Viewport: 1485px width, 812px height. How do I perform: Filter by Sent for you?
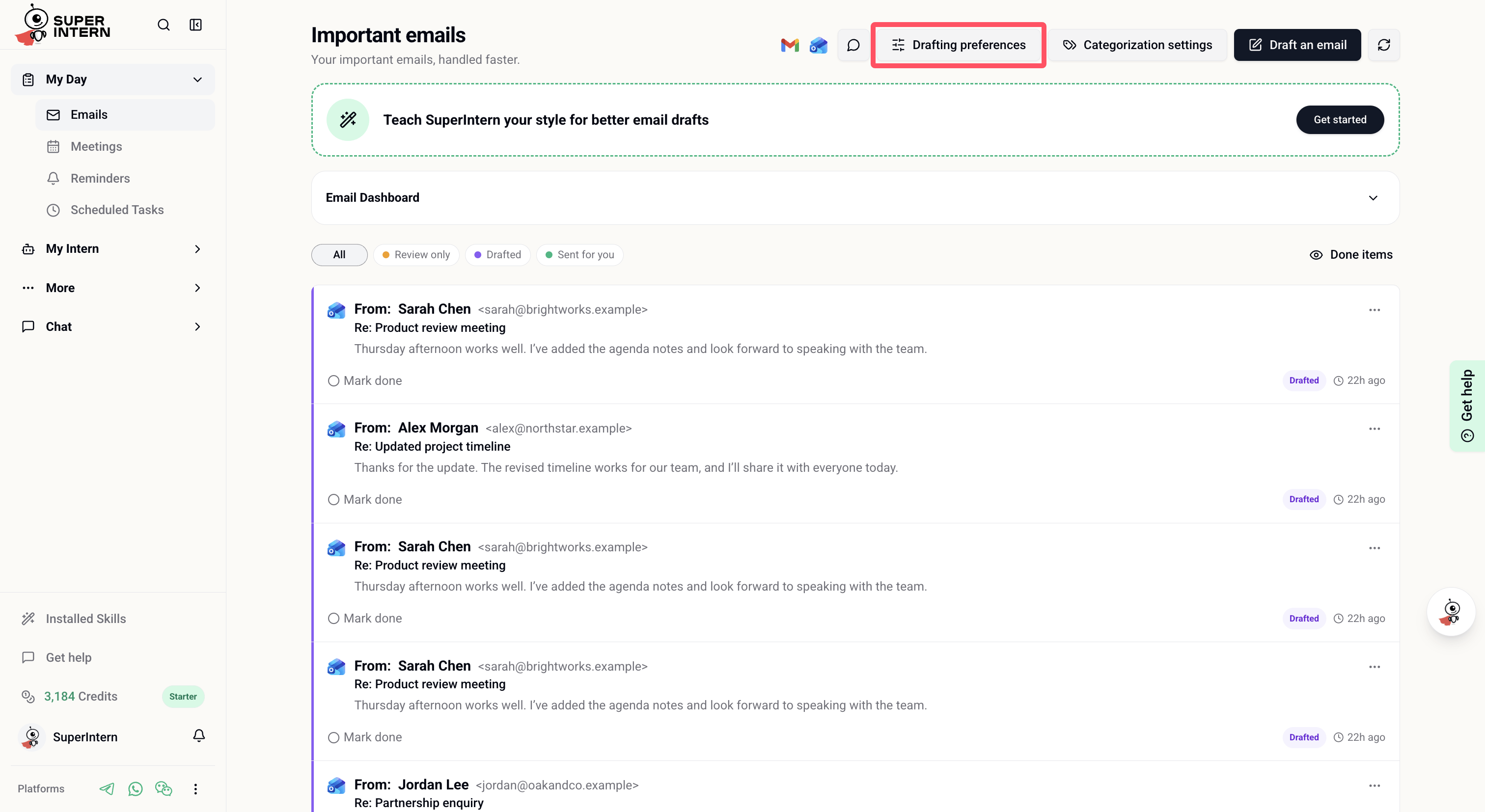(x=579, y=255)
